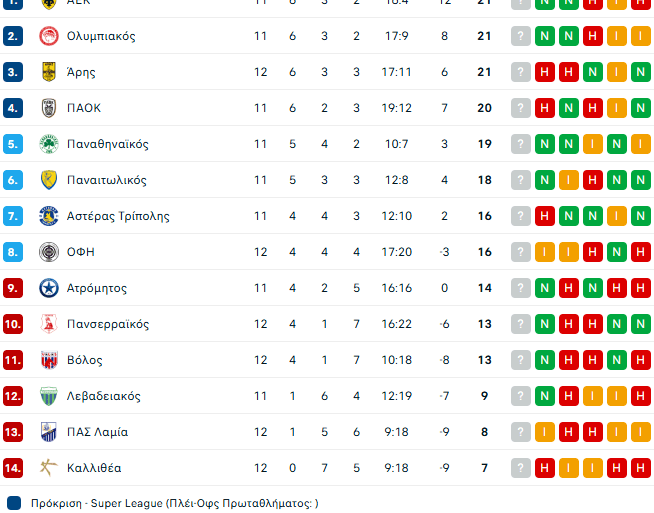This screenshot has height=513, width=654.
Task: Click the Asteras Tripolis crest icon
Action: coord(48,216)
